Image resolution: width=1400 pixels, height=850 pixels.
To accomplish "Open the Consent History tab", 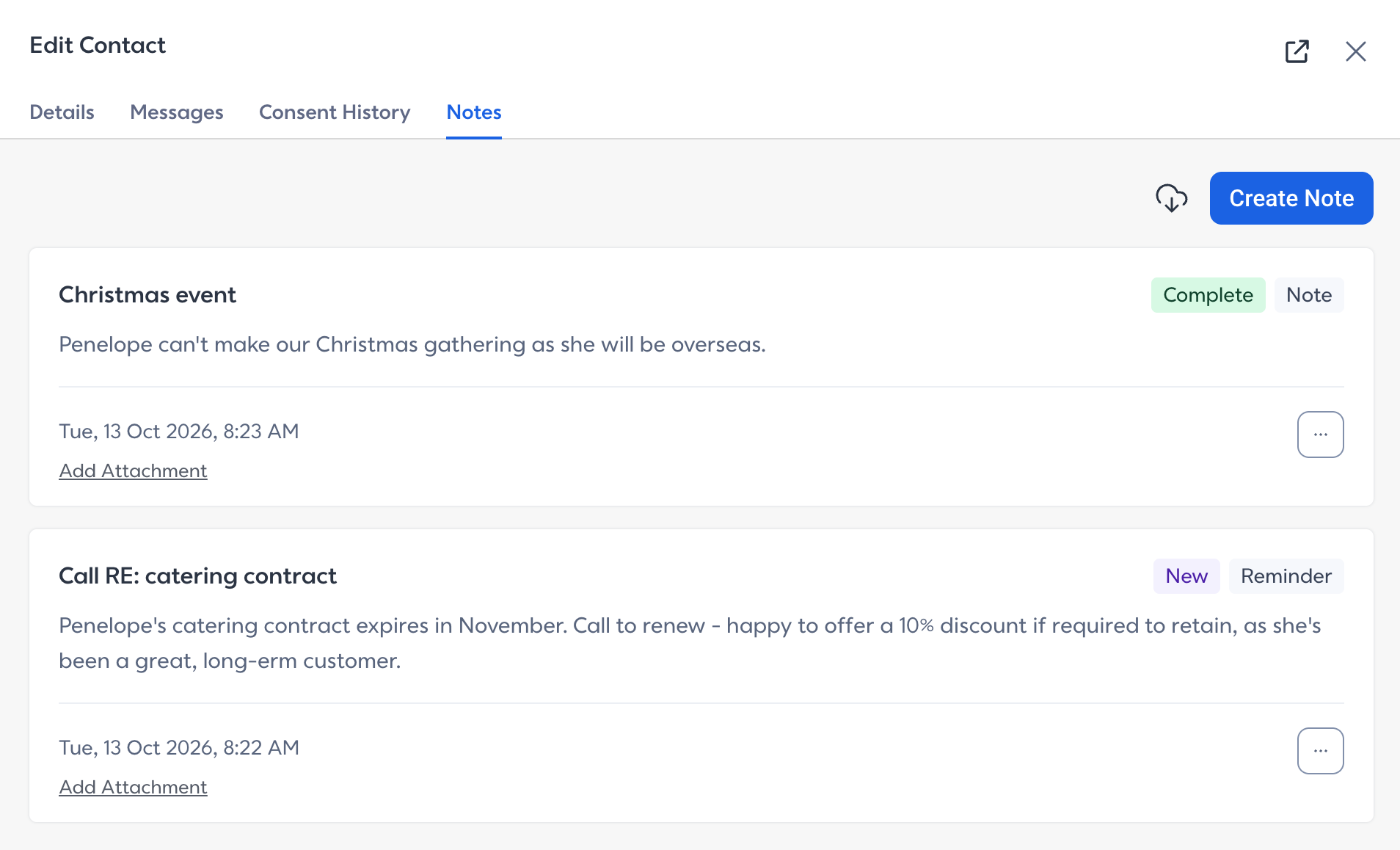I will point(335,112).
